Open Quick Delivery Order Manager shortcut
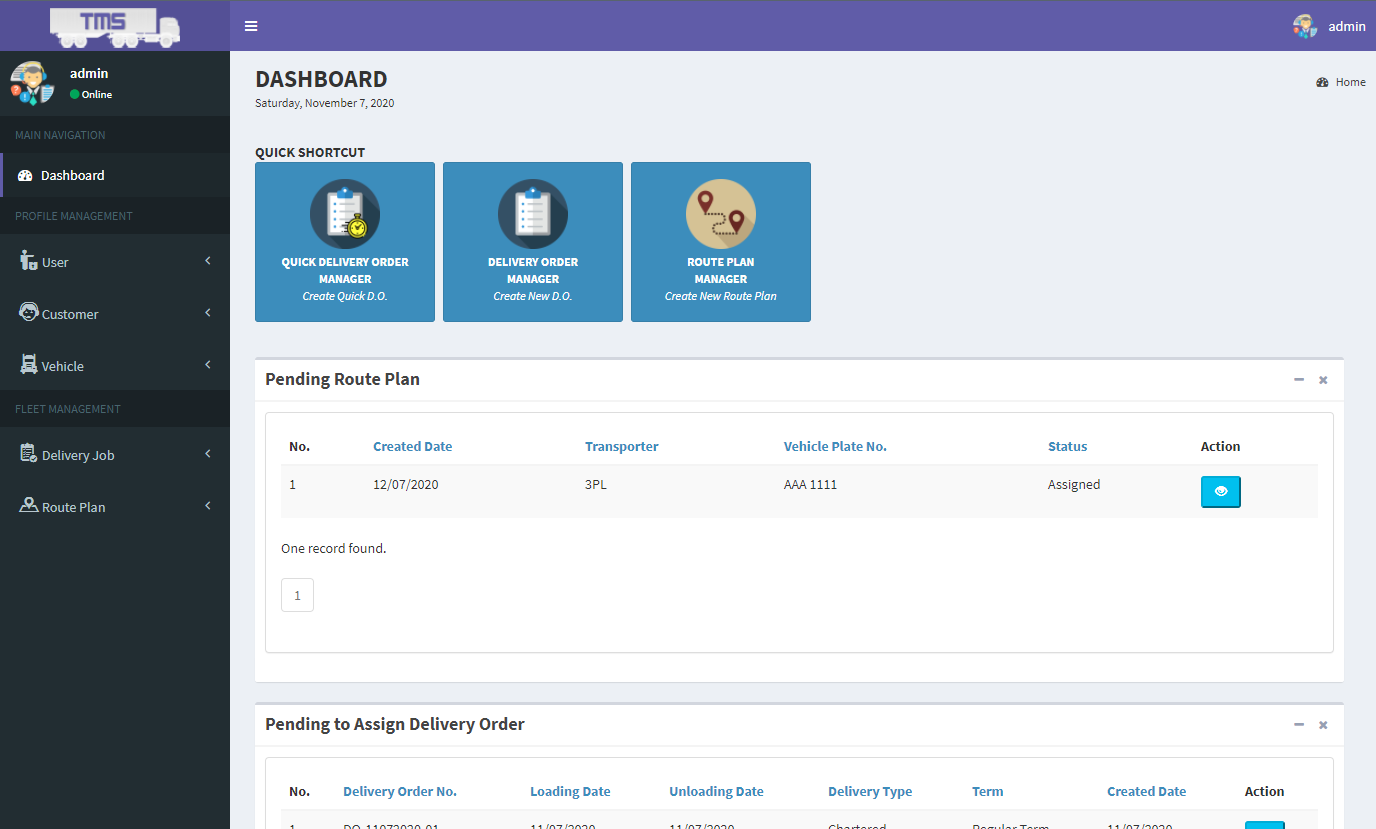 [345, 242]
